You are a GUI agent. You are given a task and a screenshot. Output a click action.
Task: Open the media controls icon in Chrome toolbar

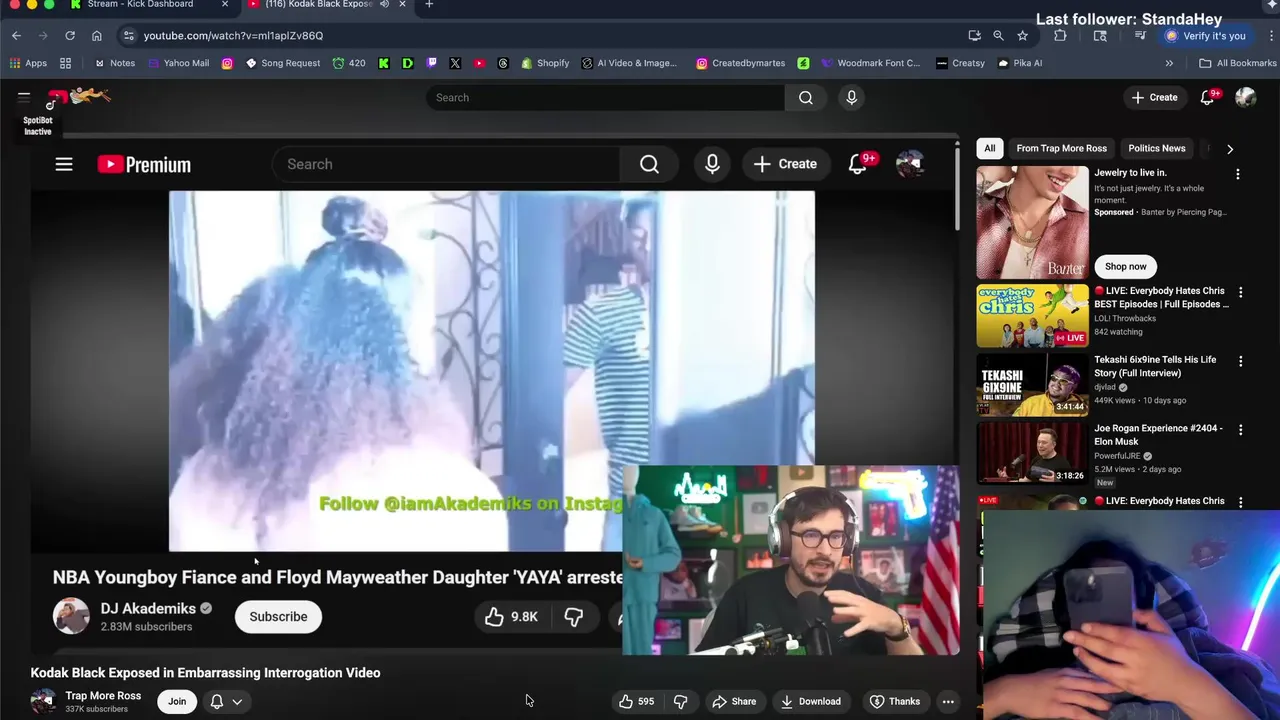(x=1140, y=35)
